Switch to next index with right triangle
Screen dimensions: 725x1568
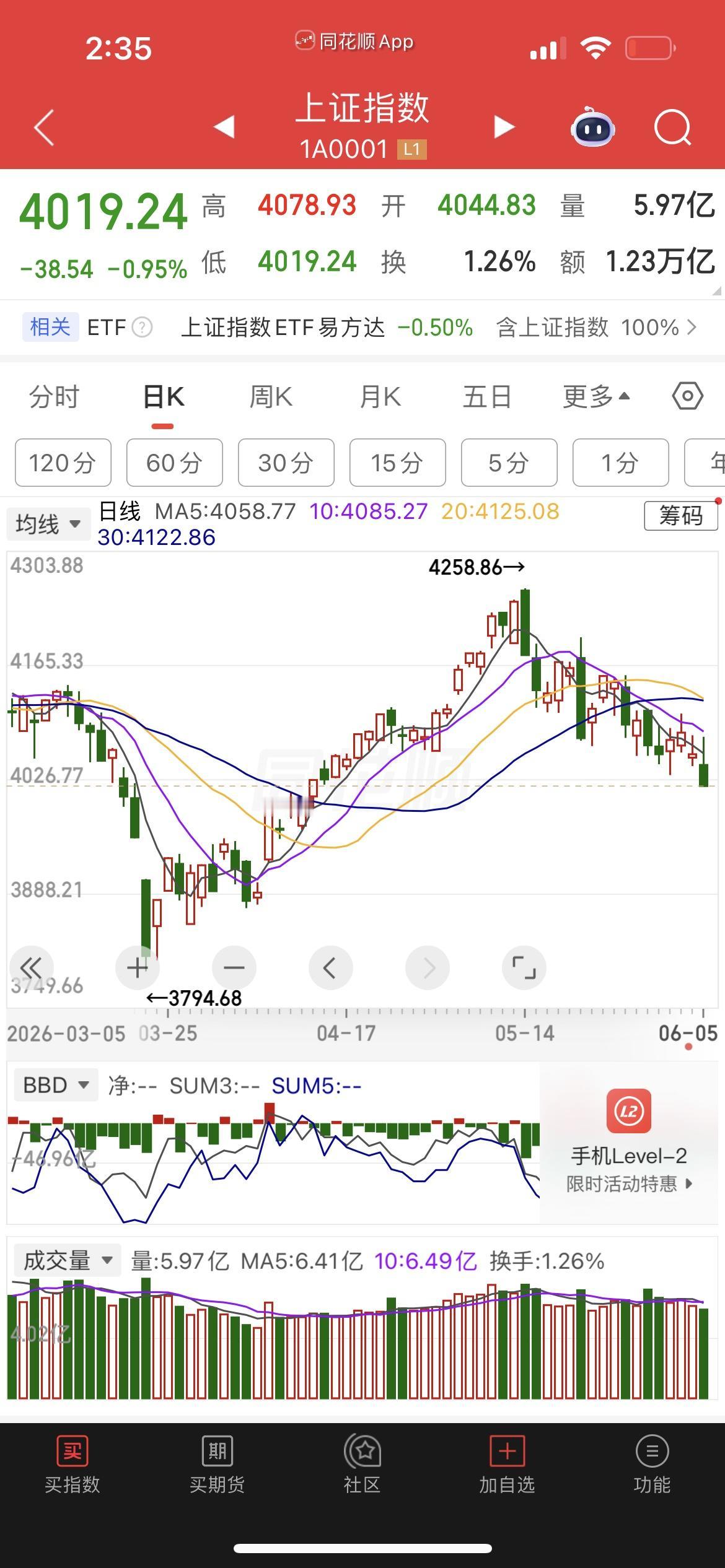504,127
